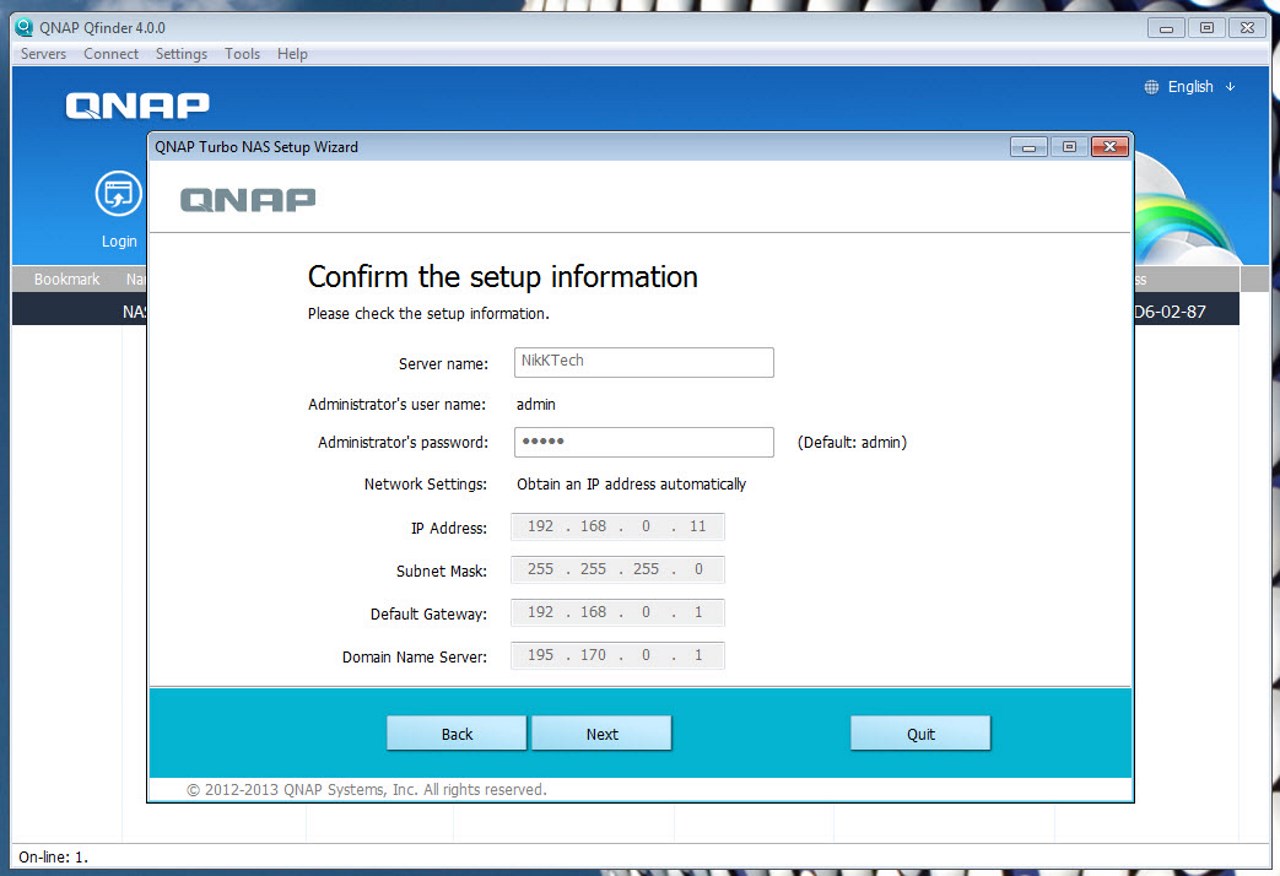Click the copyright QNAP Systems text
Image resolution: width=1280 pixels, height=876 pixels.
pos(367,790)
